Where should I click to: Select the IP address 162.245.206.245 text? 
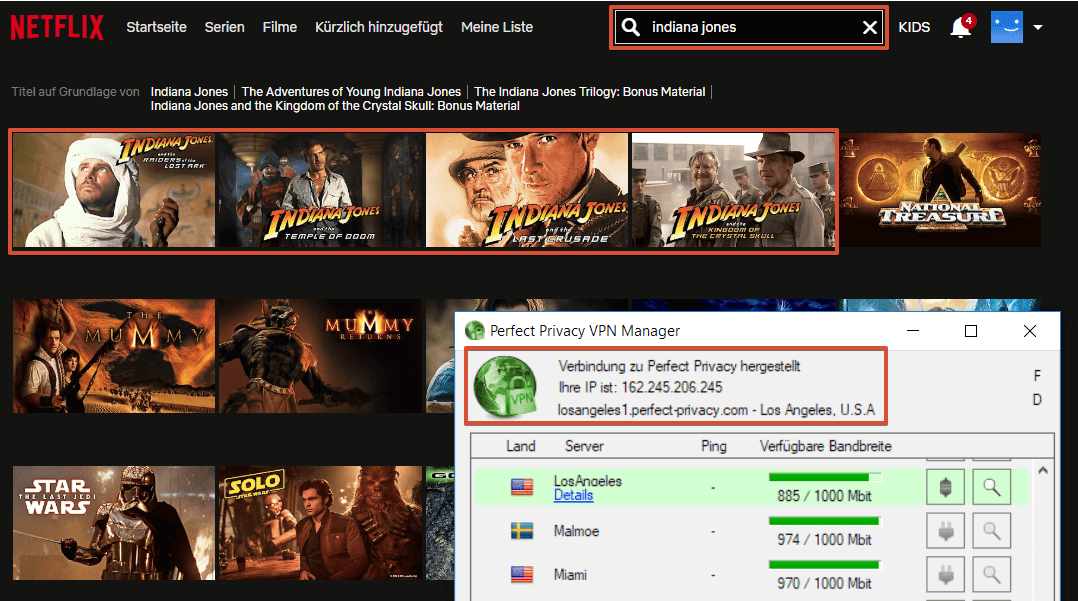pos(672,387)
